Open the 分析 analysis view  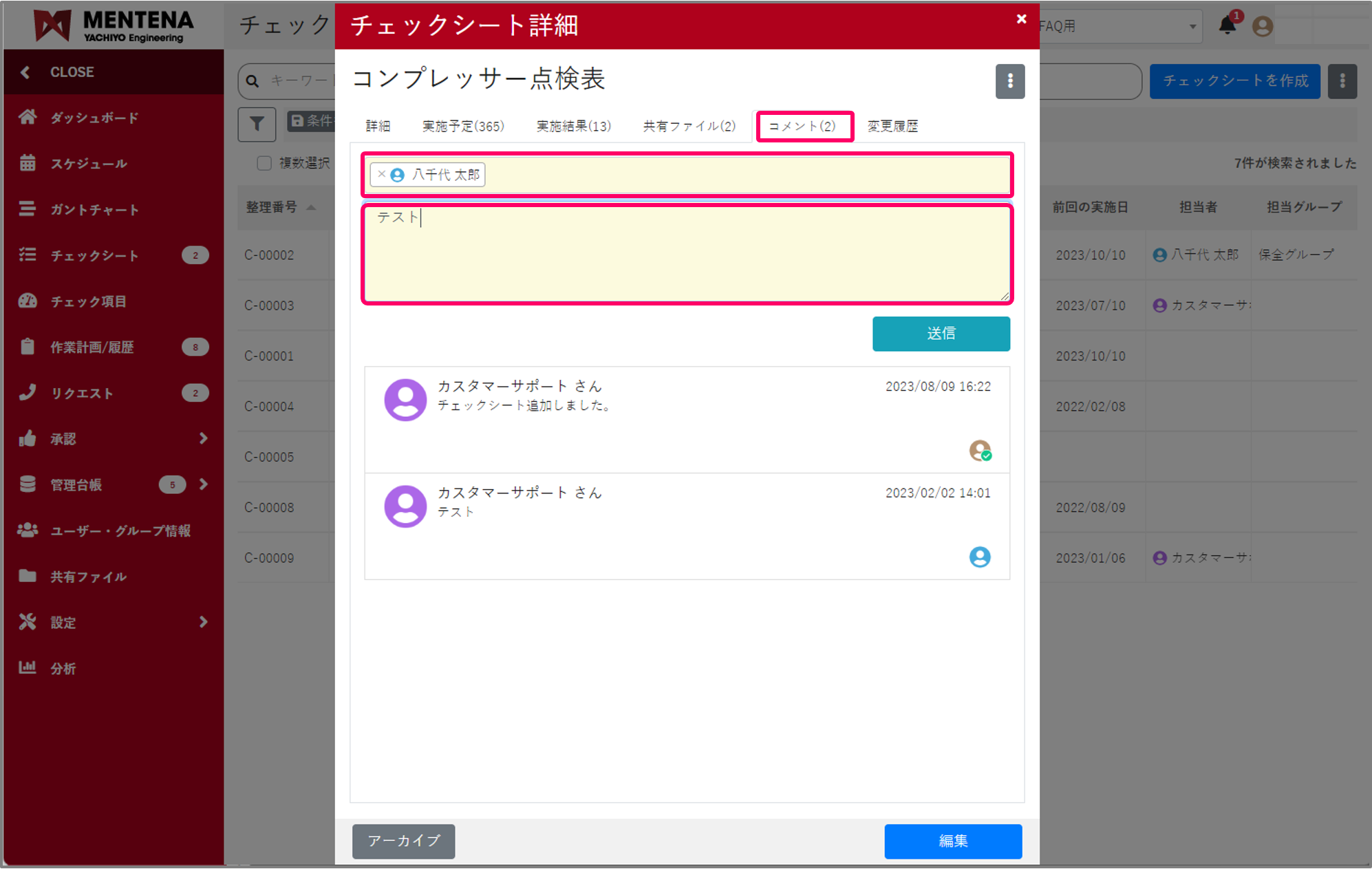[63, 667]
